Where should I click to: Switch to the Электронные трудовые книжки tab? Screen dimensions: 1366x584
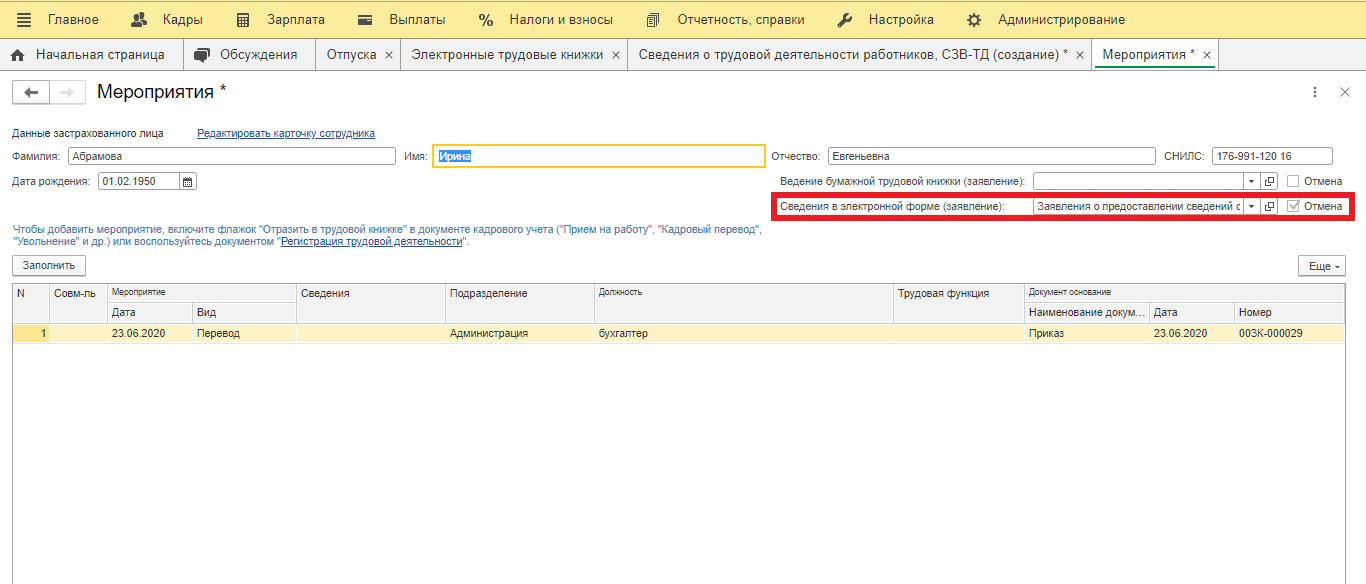coord(507,55)
